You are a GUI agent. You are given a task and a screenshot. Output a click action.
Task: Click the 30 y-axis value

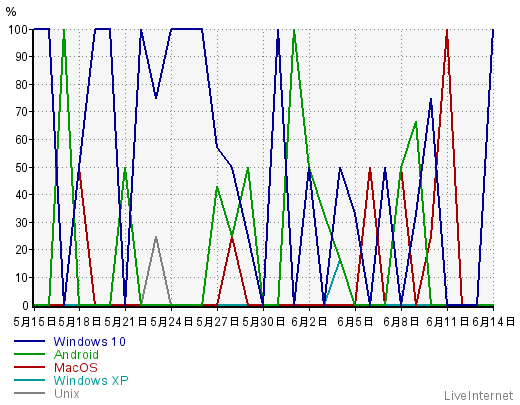(21, 223)
